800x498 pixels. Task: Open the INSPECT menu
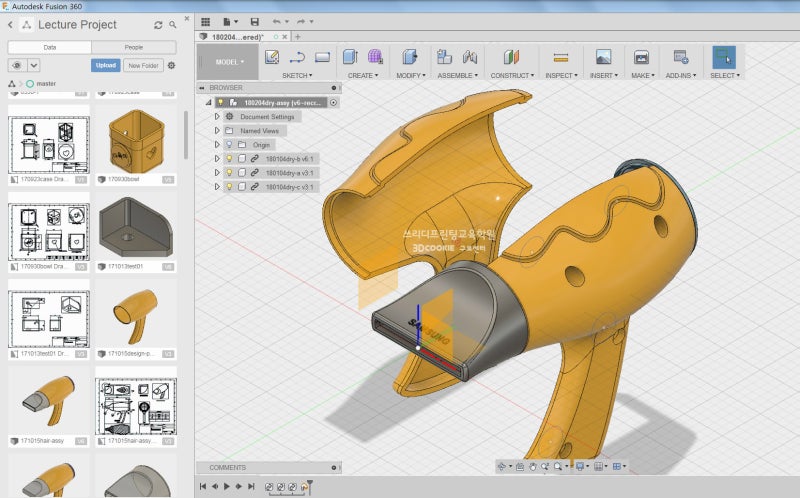(x=561, y=76)
